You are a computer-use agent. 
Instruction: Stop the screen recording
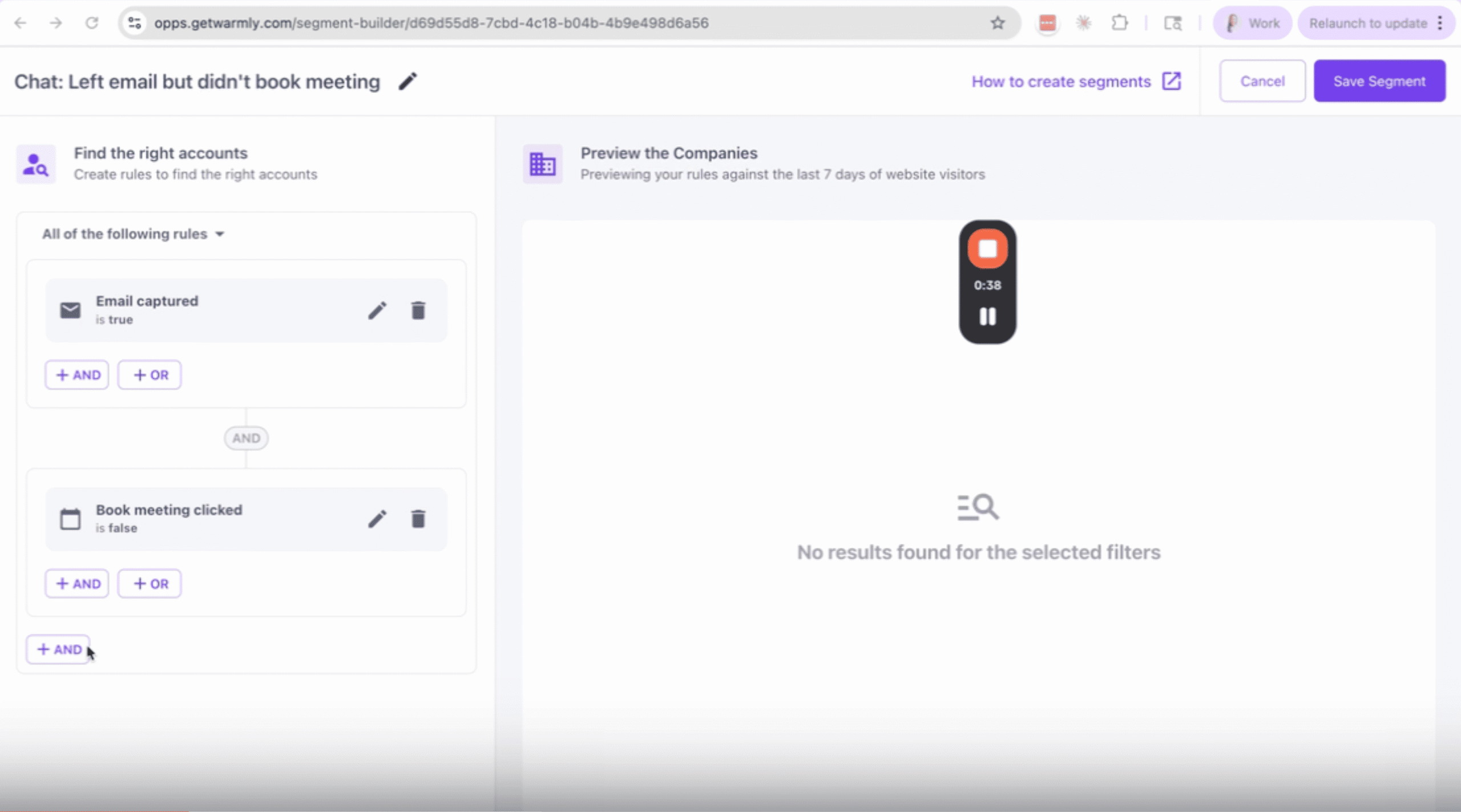[x=987, y=249]
